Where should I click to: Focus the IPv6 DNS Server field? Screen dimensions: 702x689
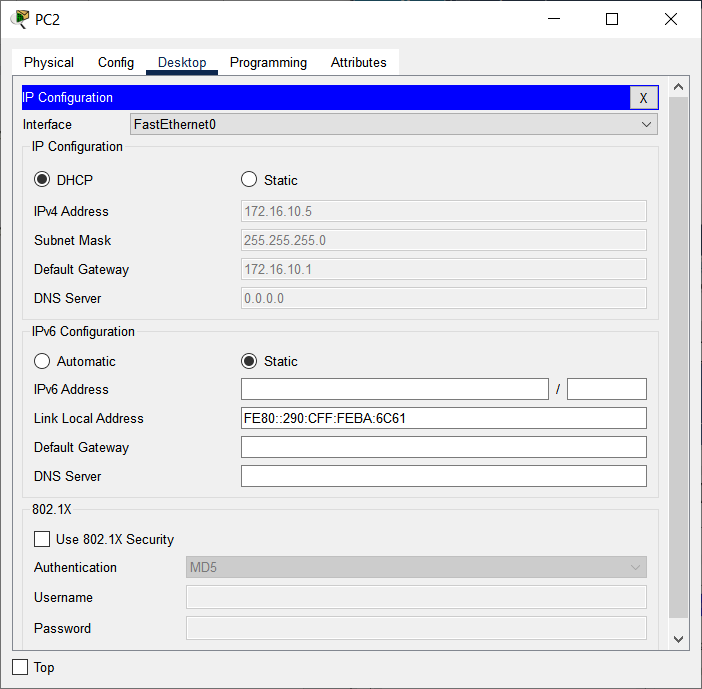click(x=444, y=476)
